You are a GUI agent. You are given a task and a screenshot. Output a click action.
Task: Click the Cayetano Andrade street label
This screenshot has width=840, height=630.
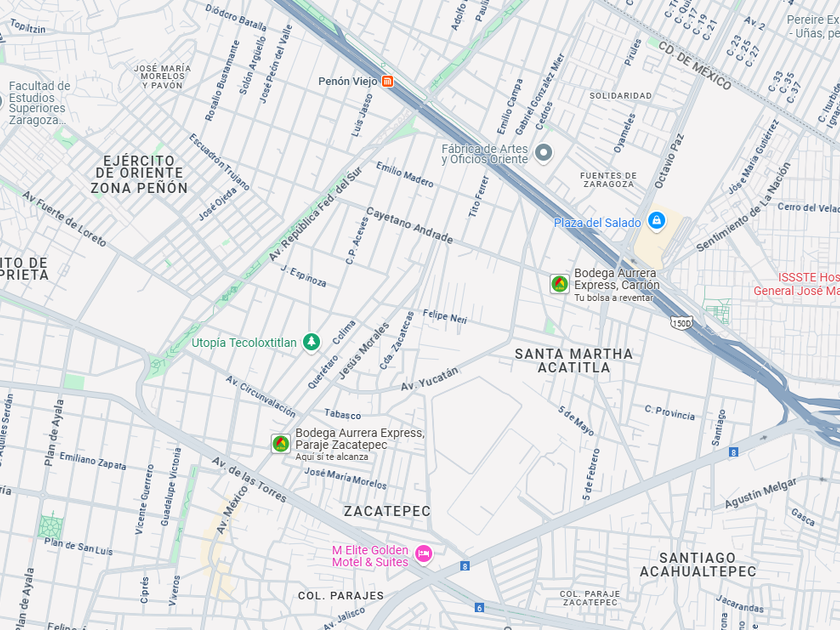pyautogui.click(x=410, y=225)
